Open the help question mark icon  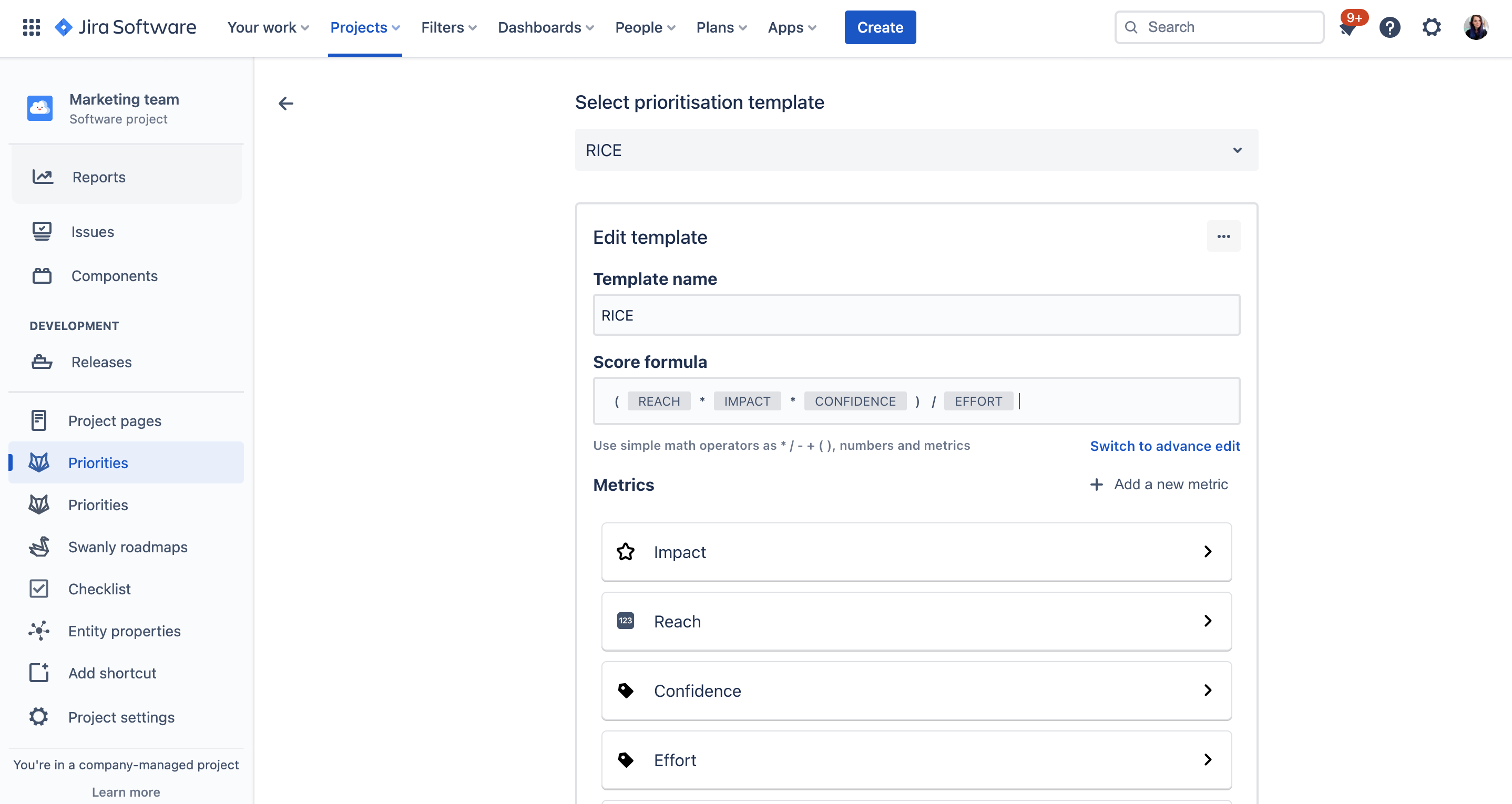coord(1390,27)
